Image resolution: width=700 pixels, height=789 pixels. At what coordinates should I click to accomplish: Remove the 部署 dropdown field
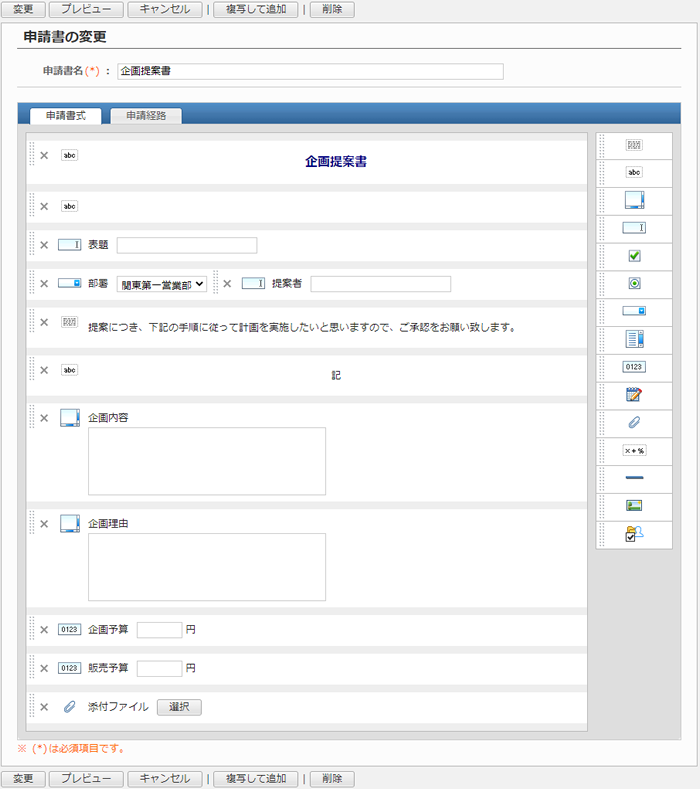pyautogui.click(x=44, y=284)
